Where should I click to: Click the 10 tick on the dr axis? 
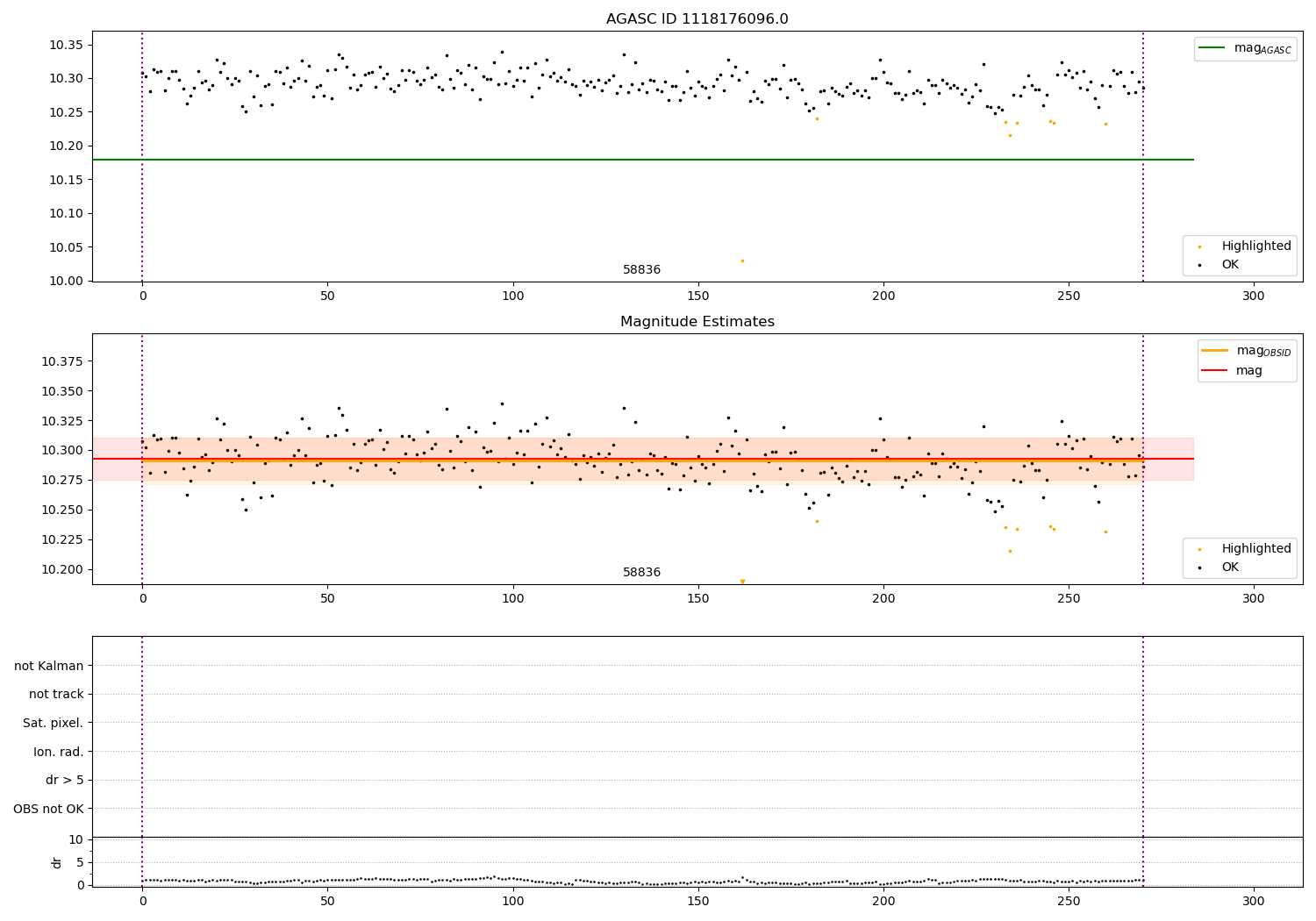click(x=75, y=840)
